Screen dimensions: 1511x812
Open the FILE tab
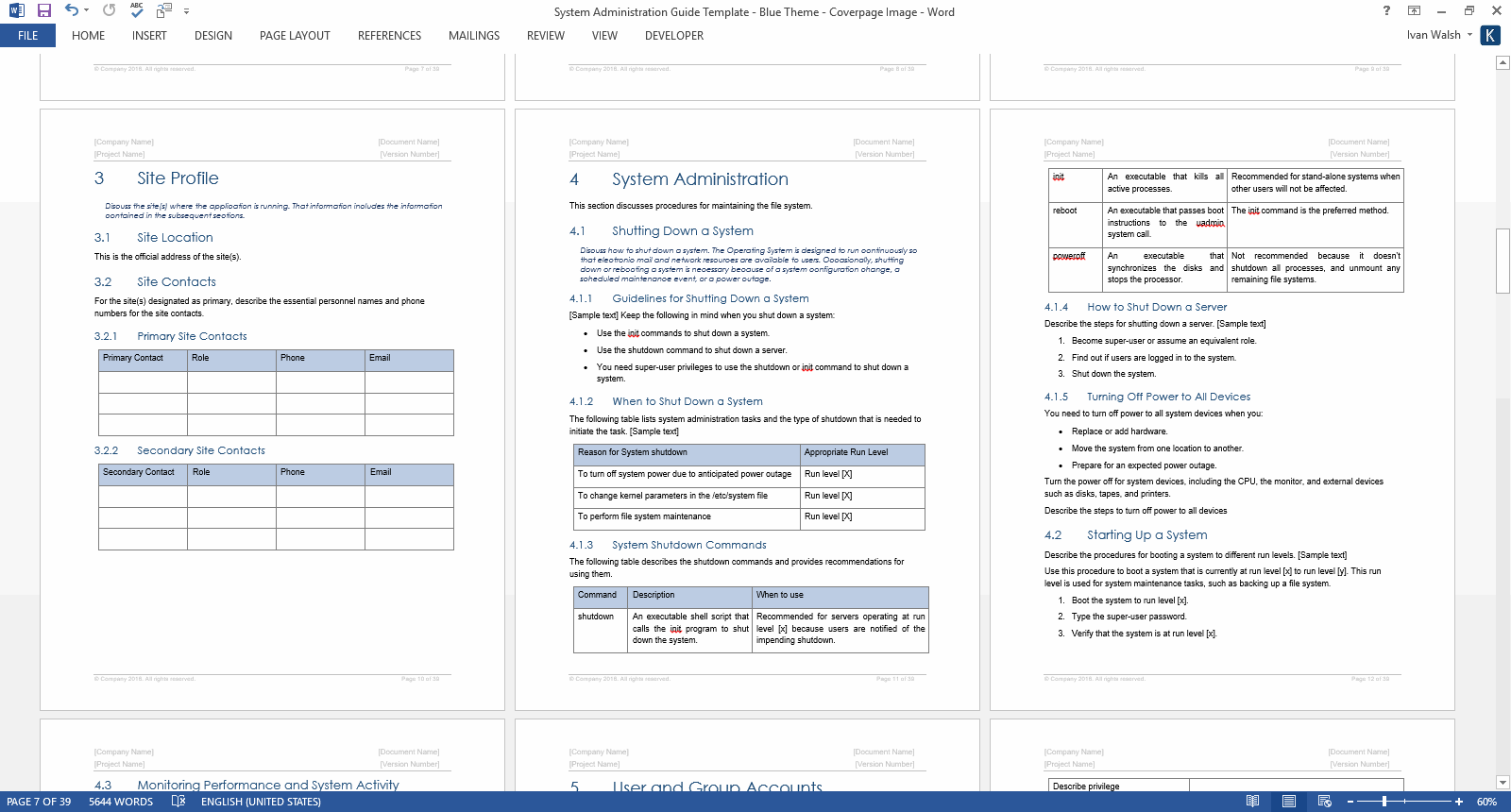point(28,36)
